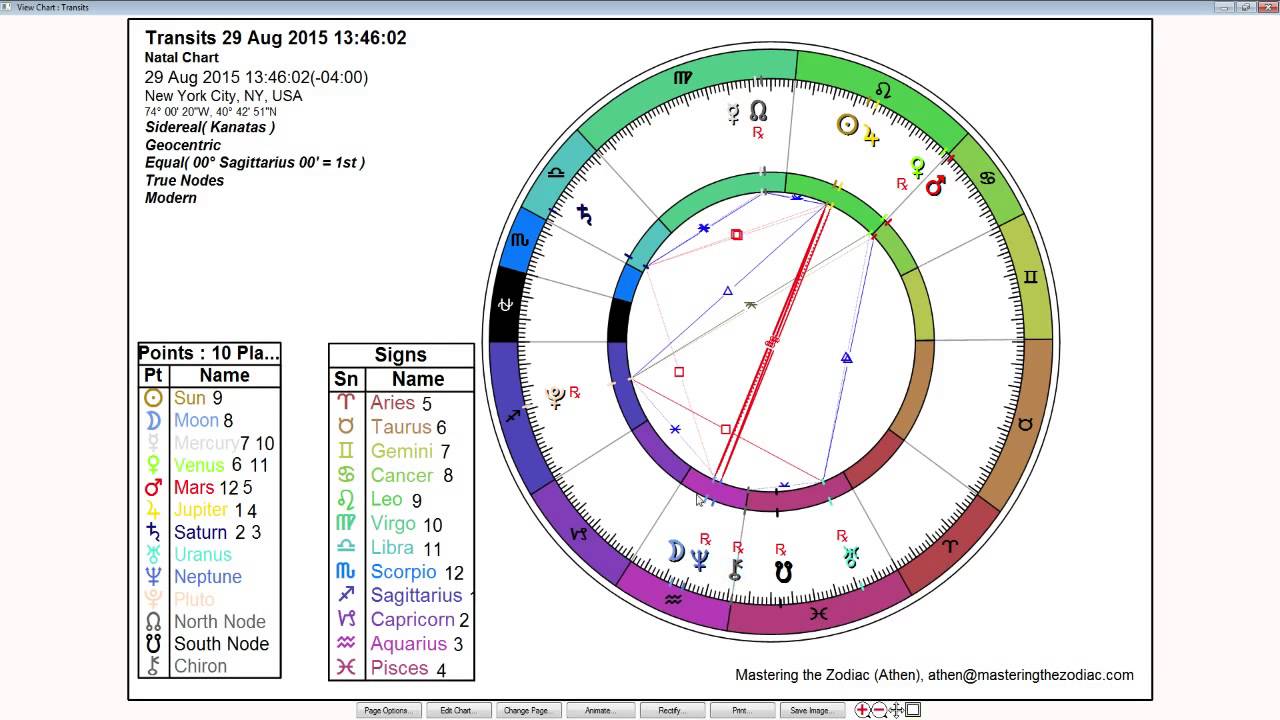Click the Capricorn sign symbol on outer ring
The image size is (1280, 720).
579,534
